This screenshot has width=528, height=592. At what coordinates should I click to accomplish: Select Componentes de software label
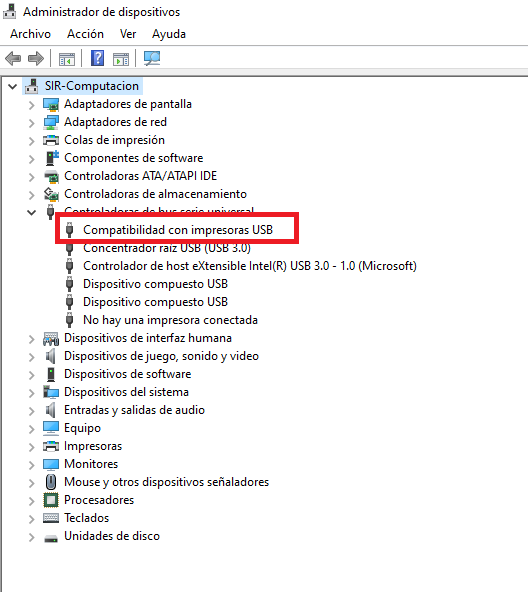(134, 158)
